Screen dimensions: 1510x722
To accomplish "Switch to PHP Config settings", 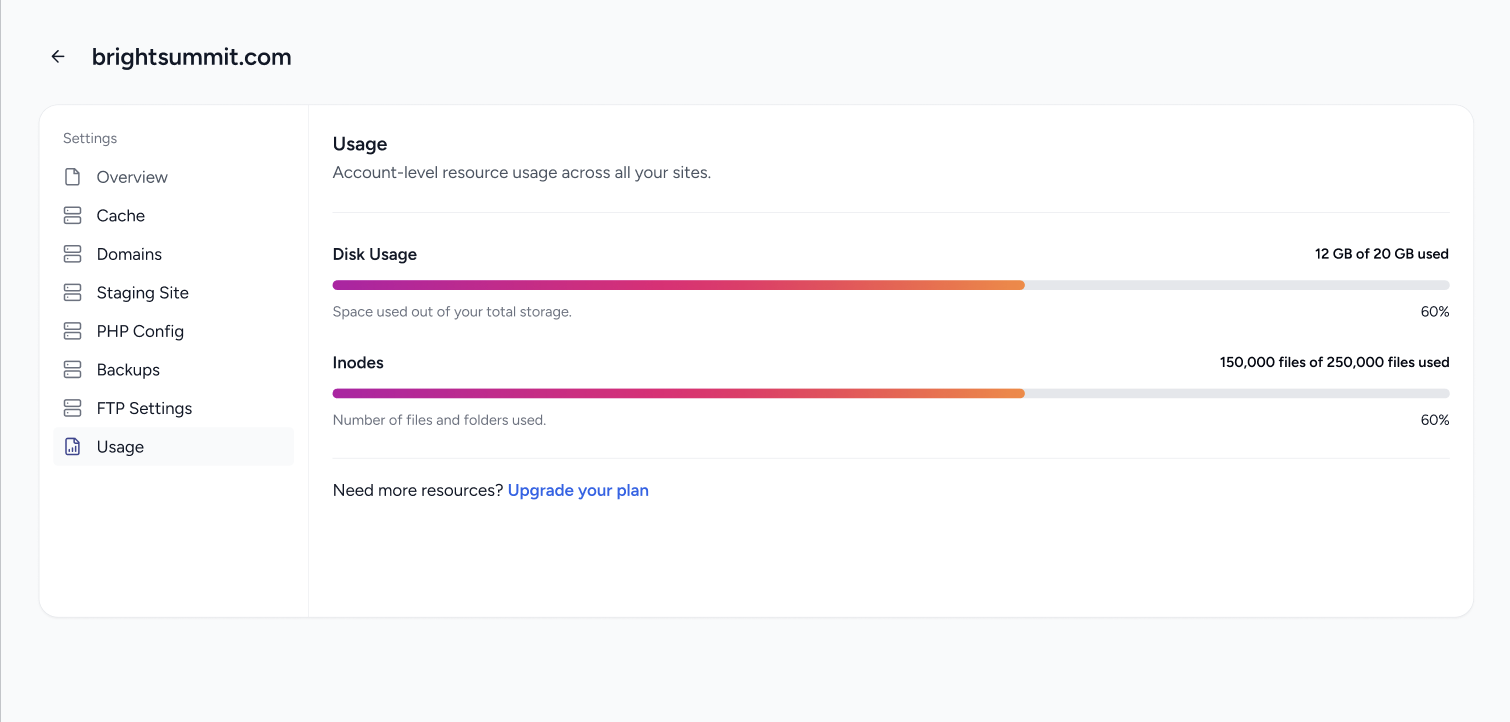I will (x=140, y=331).
